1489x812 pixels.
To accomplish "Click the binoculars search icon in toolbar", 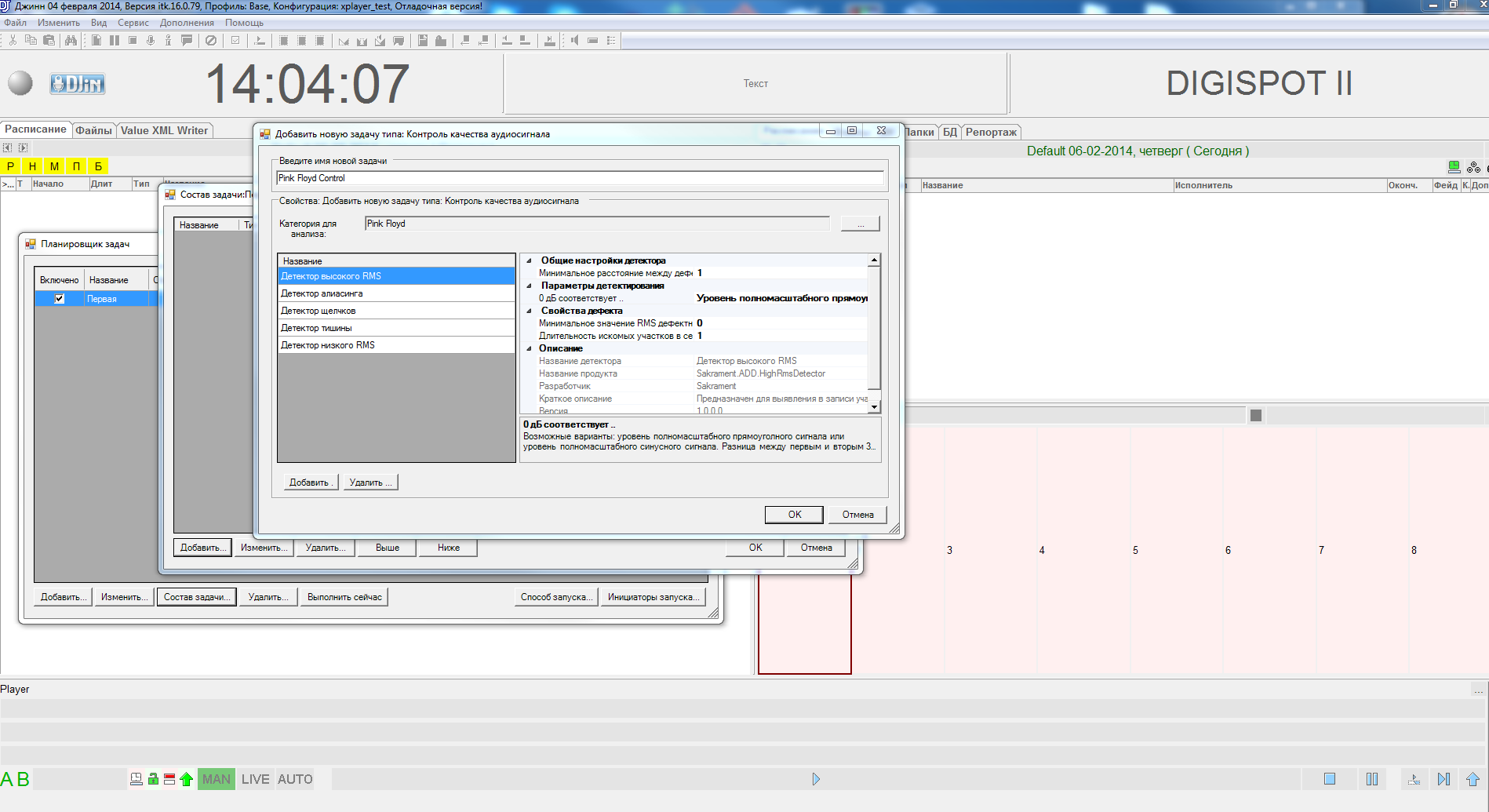I will pos(71,41).
